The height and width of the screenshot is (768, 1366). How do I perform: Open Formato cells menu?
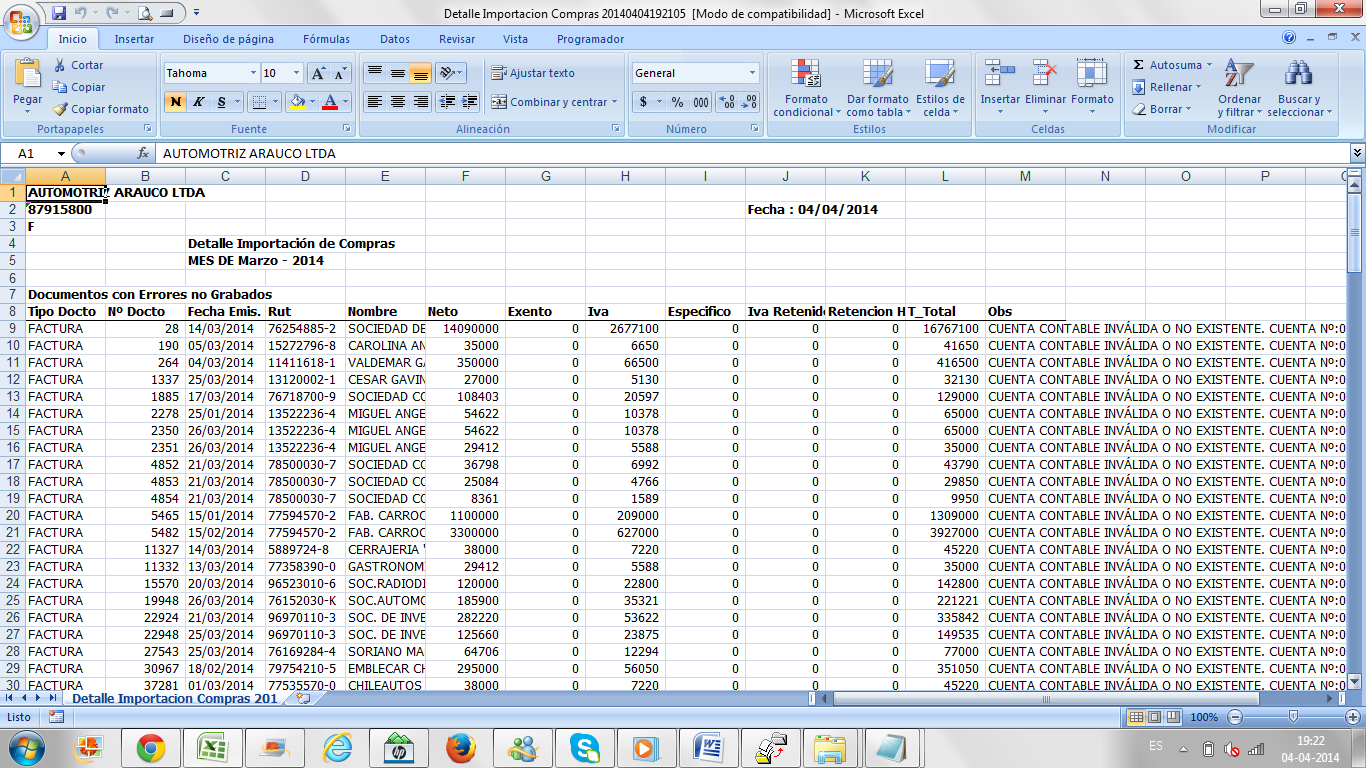click(1092, 88)
